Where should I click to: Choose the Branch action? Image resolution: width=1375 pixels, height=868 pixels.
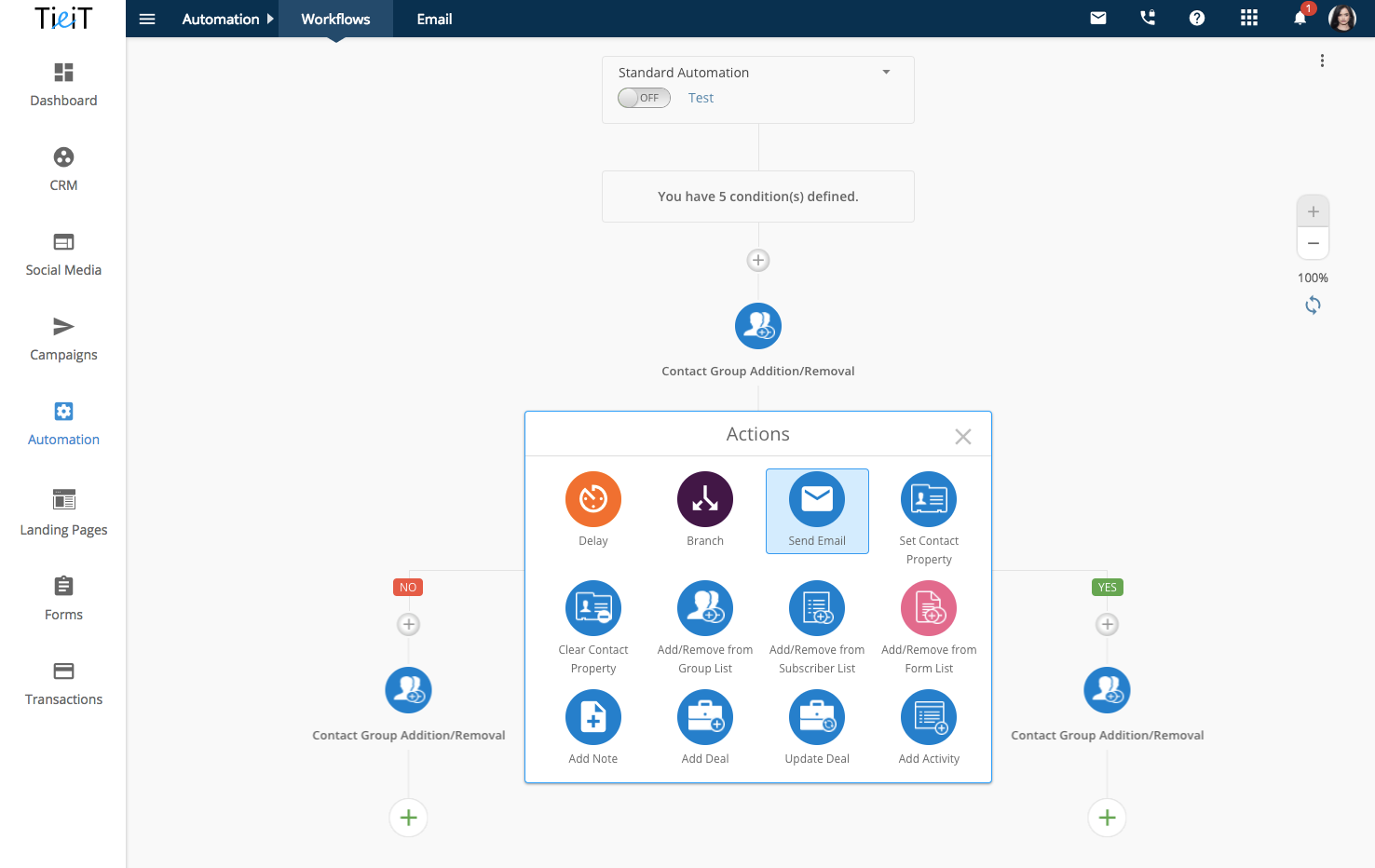coord(704,500)
